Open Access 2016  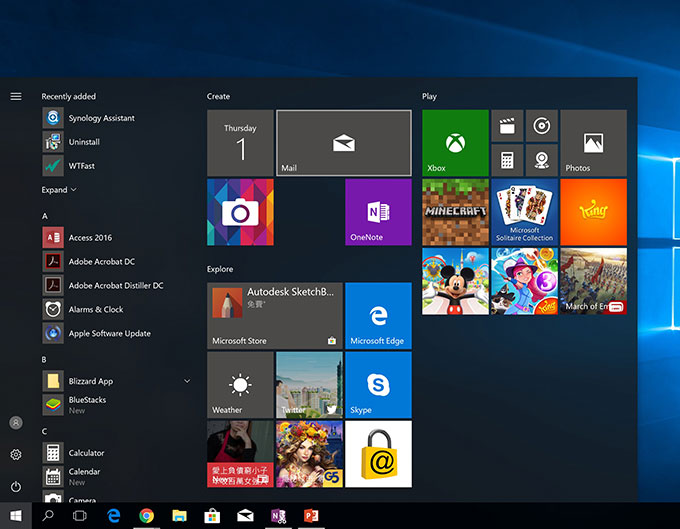pyautogui.click(x=116, y=238)
